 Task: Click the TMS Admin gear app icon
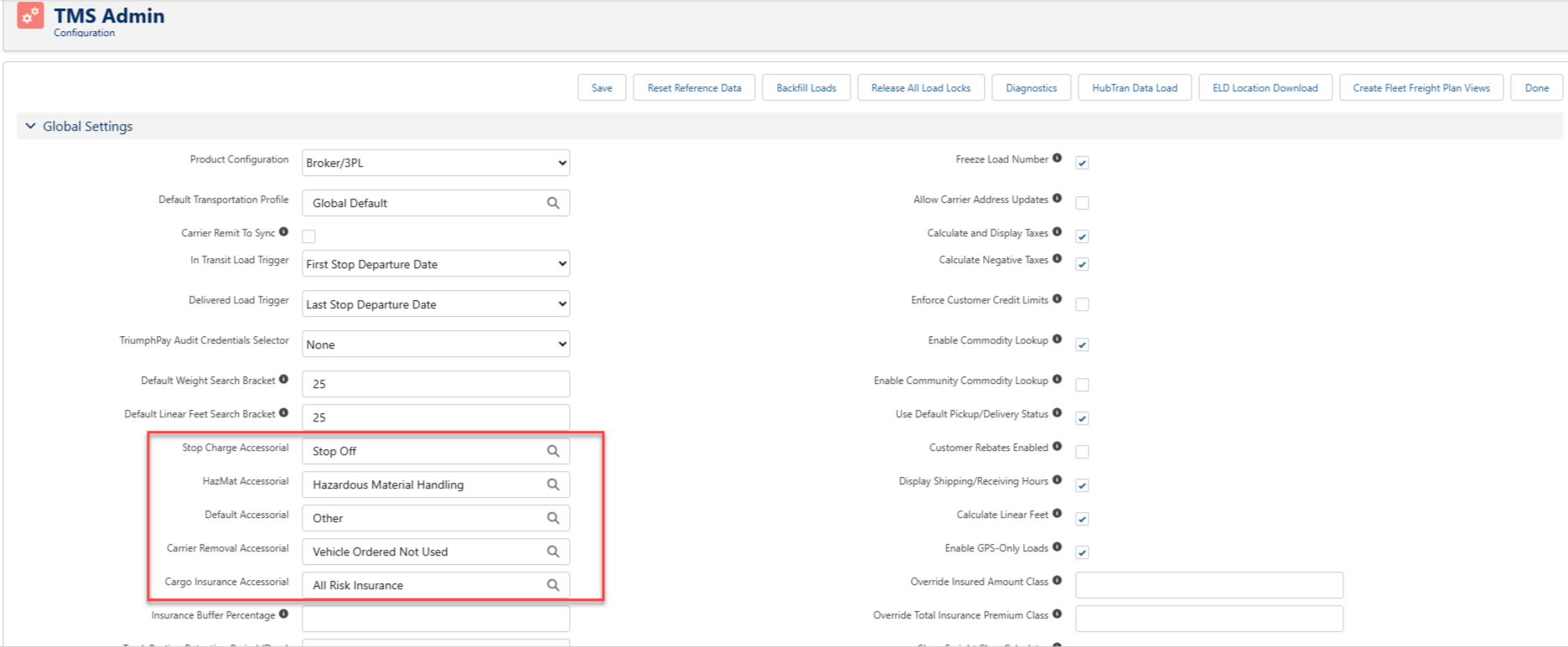(30, 15)
